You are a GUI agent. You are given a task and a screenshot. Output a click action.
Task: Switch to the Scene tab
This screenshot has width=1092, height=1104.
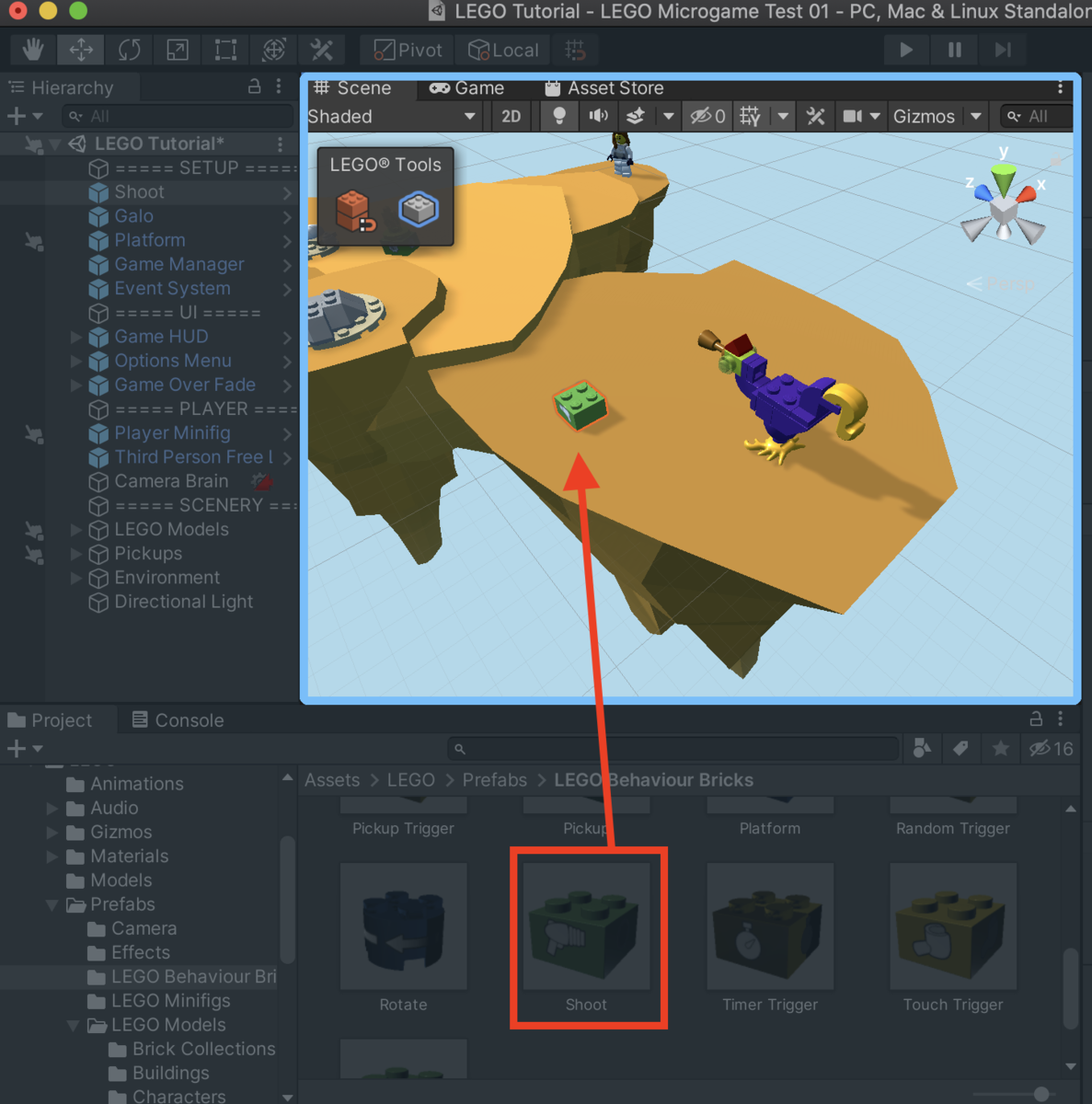[353, 87]
